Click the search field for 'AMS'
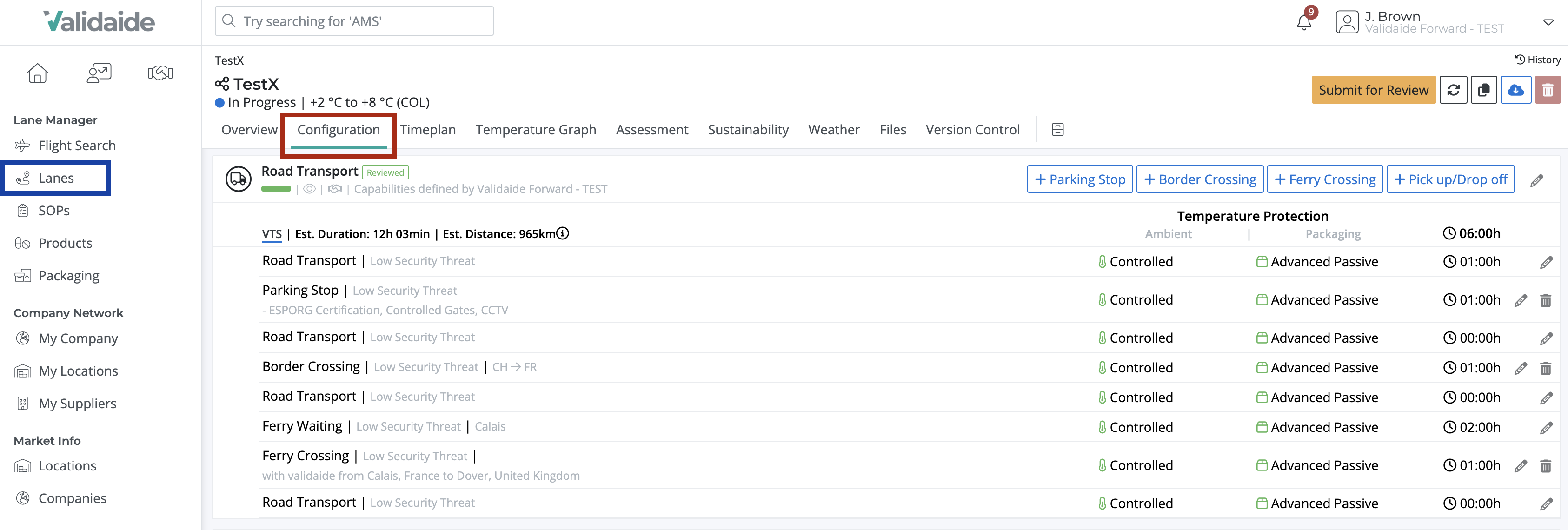This screenshot has width=1568, height=530. coord(353,21)
